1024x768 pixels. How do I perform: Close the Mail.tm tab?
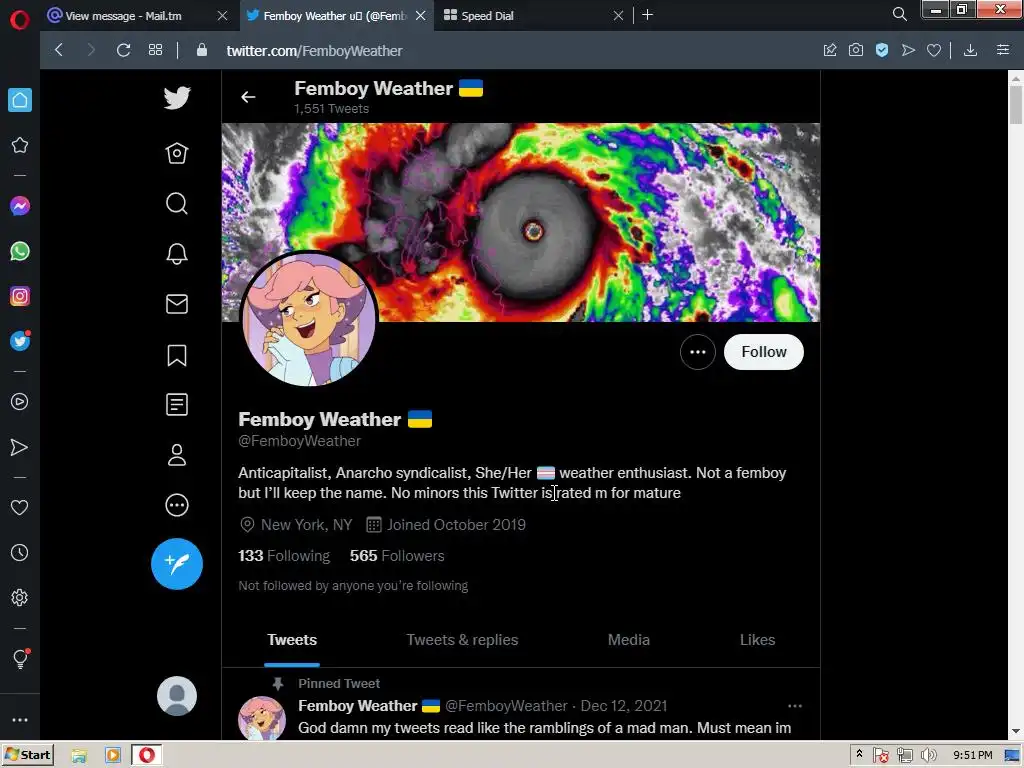[222, 16]
